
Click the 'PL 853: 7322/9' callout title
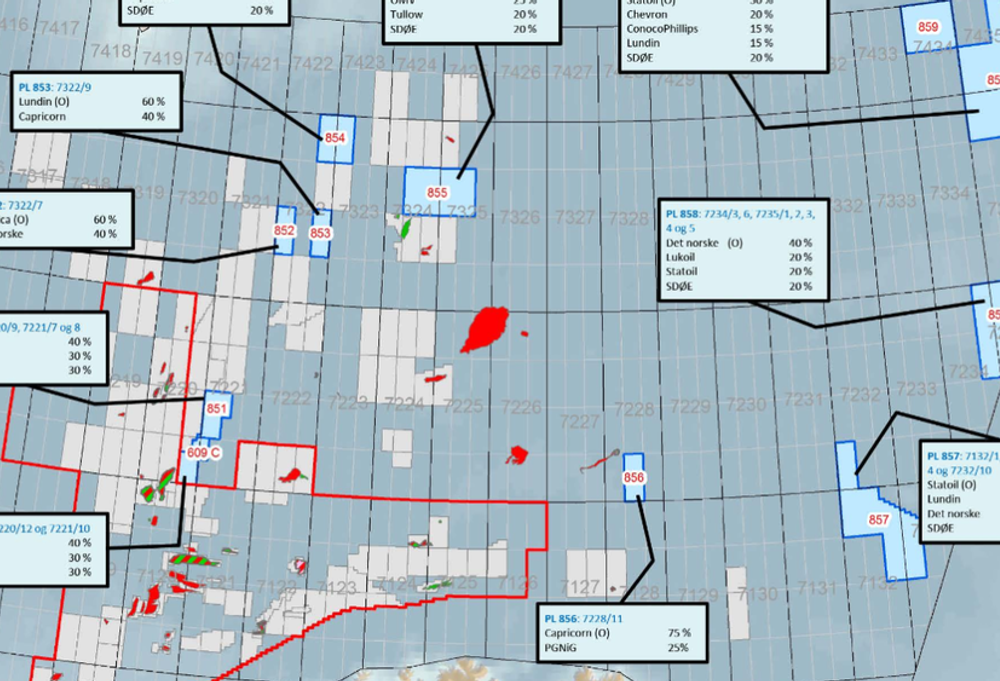(x=55, y=87)
